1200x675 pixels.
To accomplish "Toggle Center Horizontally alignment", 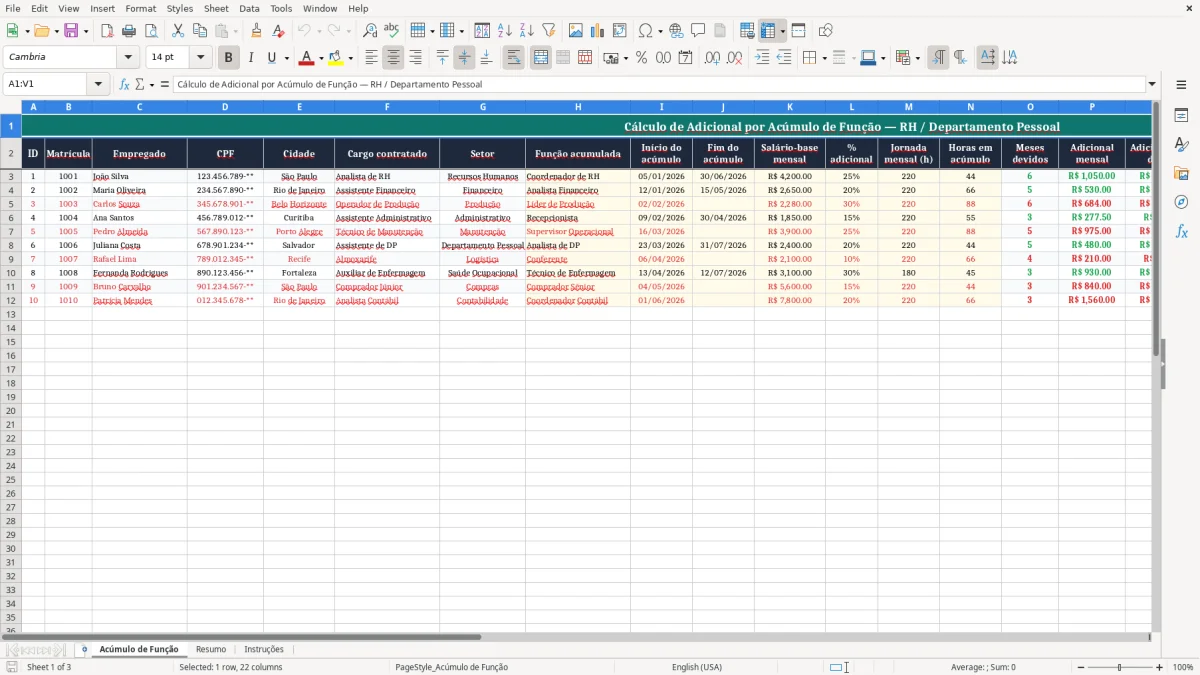I will click(x=394, y=58).
